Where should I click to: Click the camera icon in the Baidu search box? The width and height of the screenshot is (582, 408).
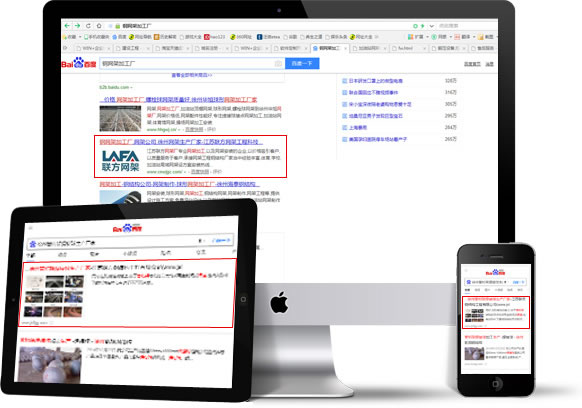pos(278,64)
